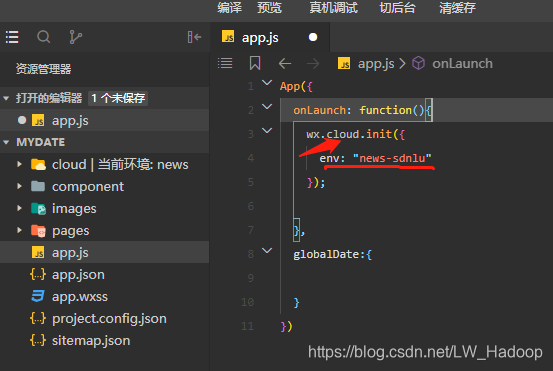Click line number 6 in the gutter
Screen dimensions: 553x371
point(251,206)
